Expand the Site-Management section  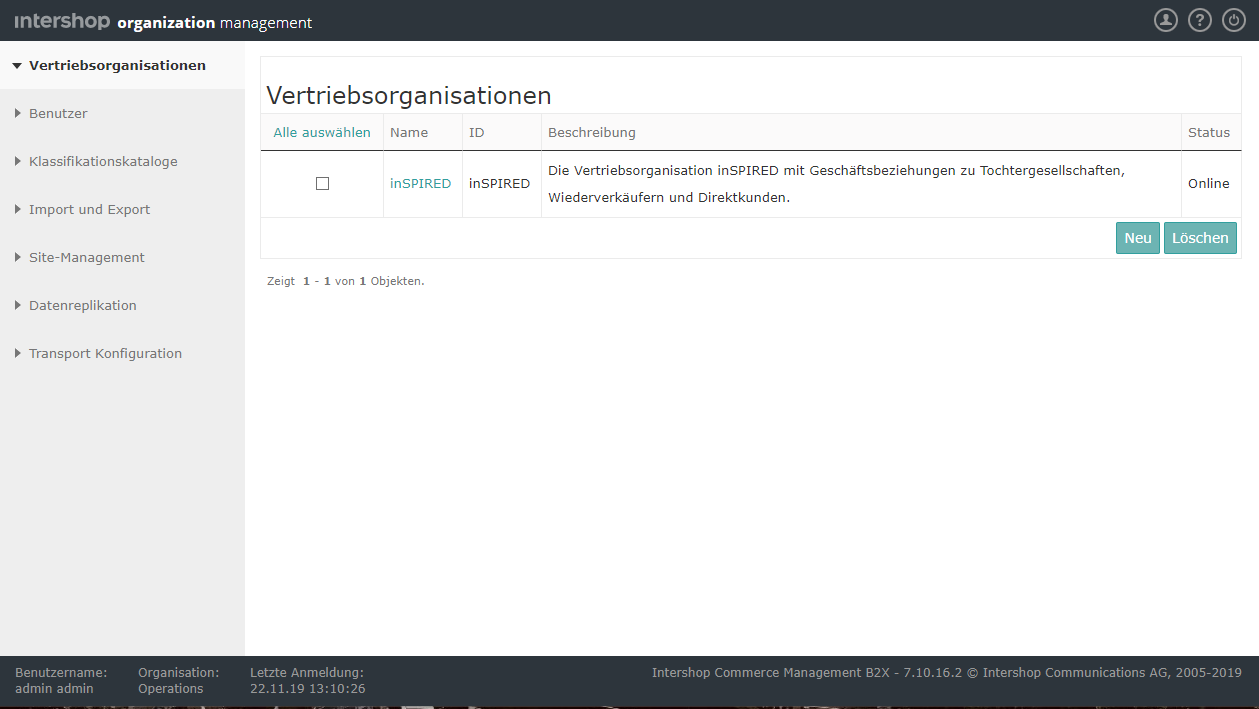point(85,257)
